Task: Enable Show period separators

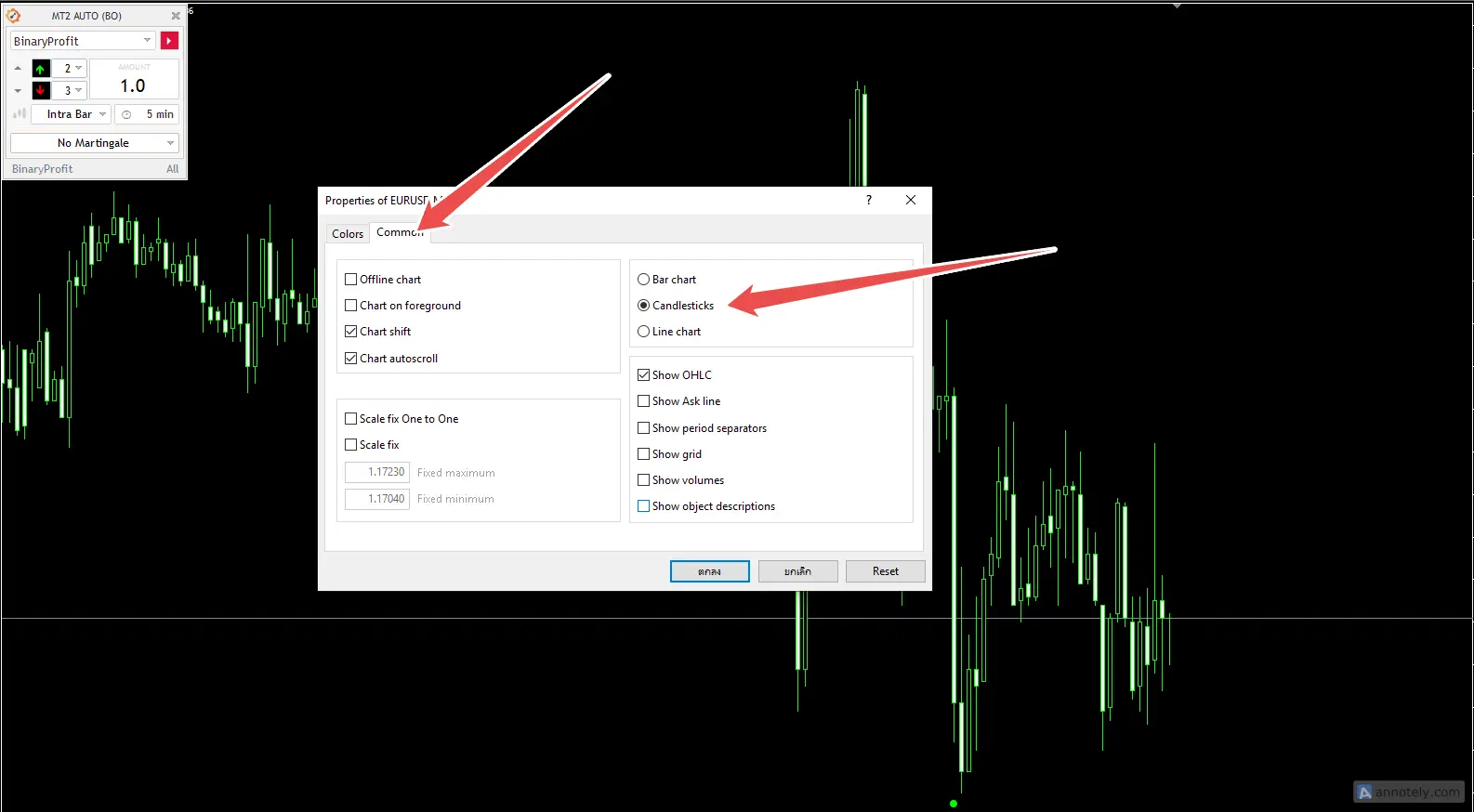Action: coord(643,428)
